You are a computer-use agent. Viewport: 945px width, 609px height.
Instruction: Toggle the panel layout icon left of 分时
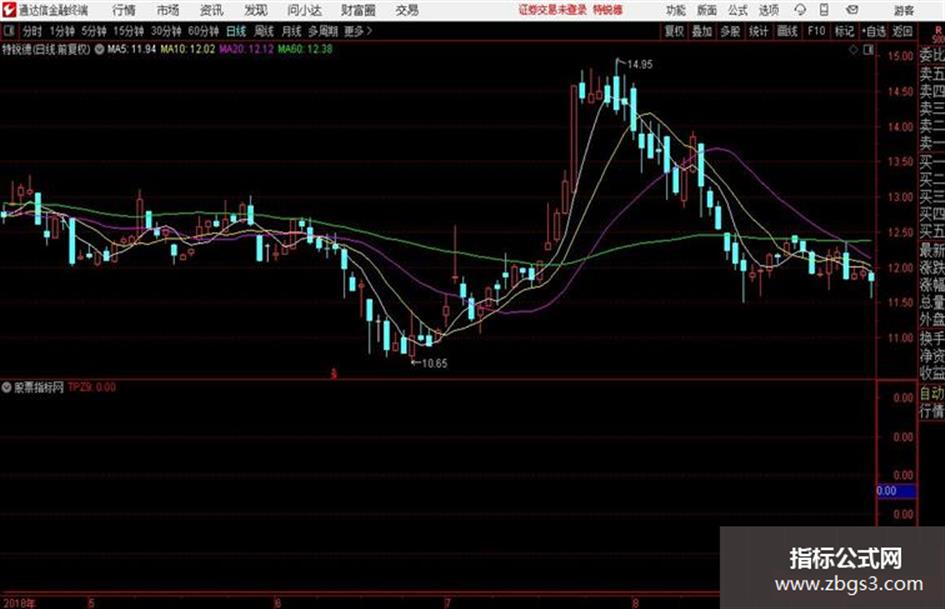click(x=8, y=31)
